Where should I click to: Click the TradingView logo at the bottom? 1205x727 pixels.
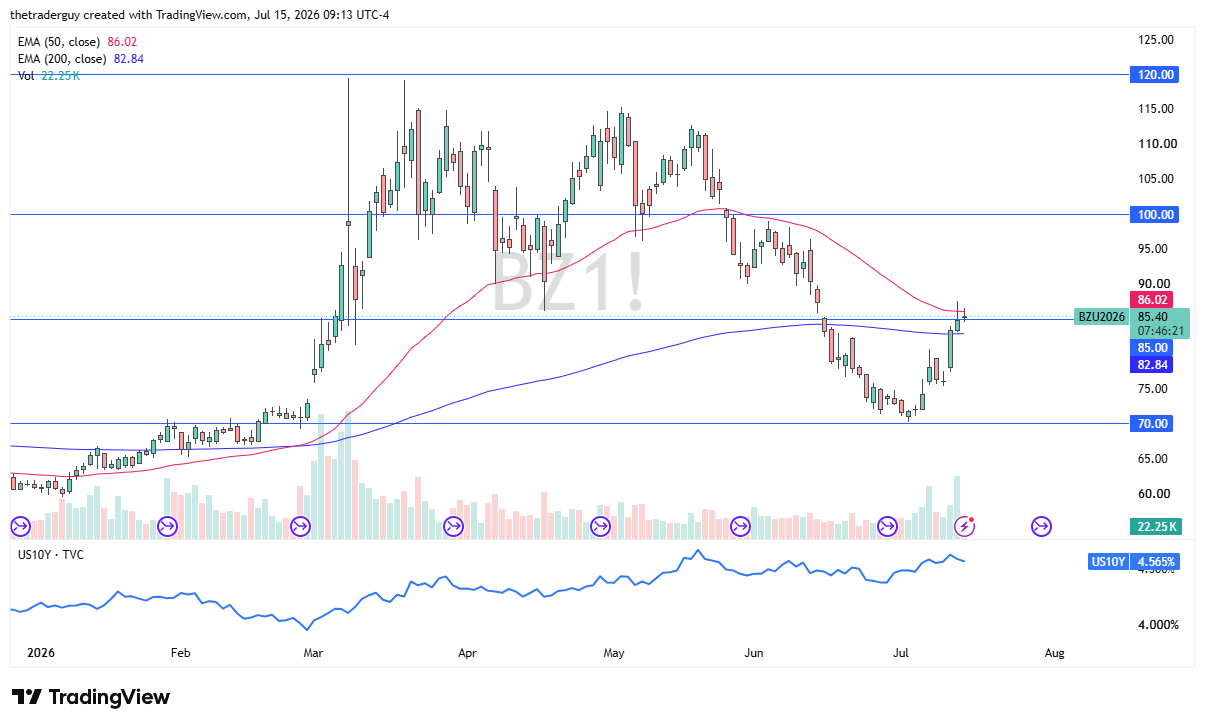coord(91,697)
